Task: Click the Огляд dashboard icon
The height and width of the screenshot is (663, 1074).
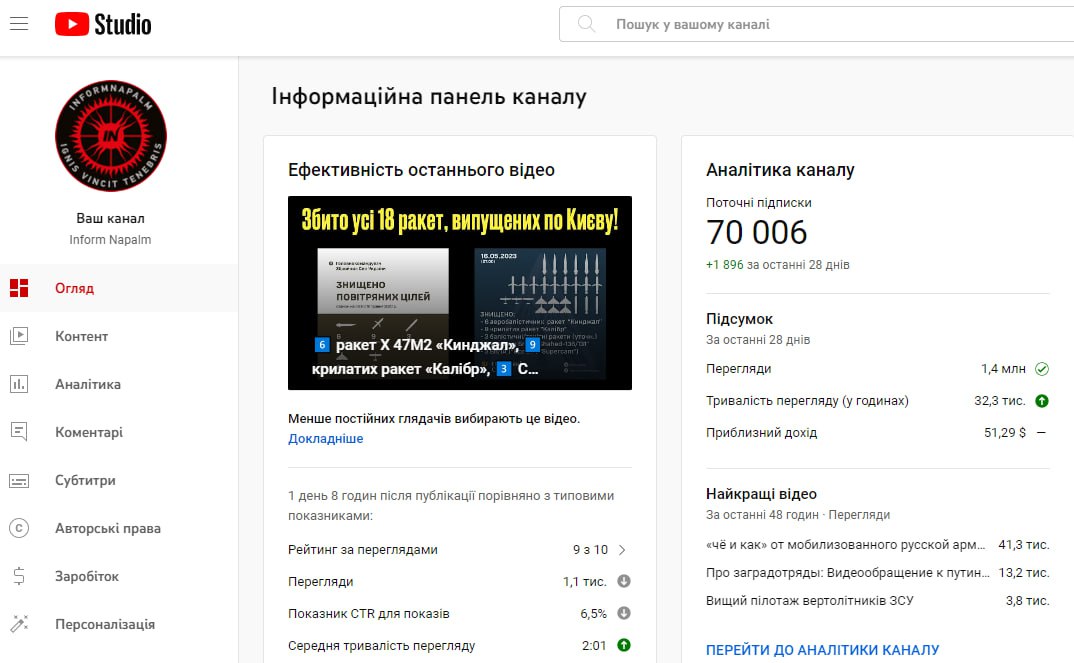Action: coord(19,288)
